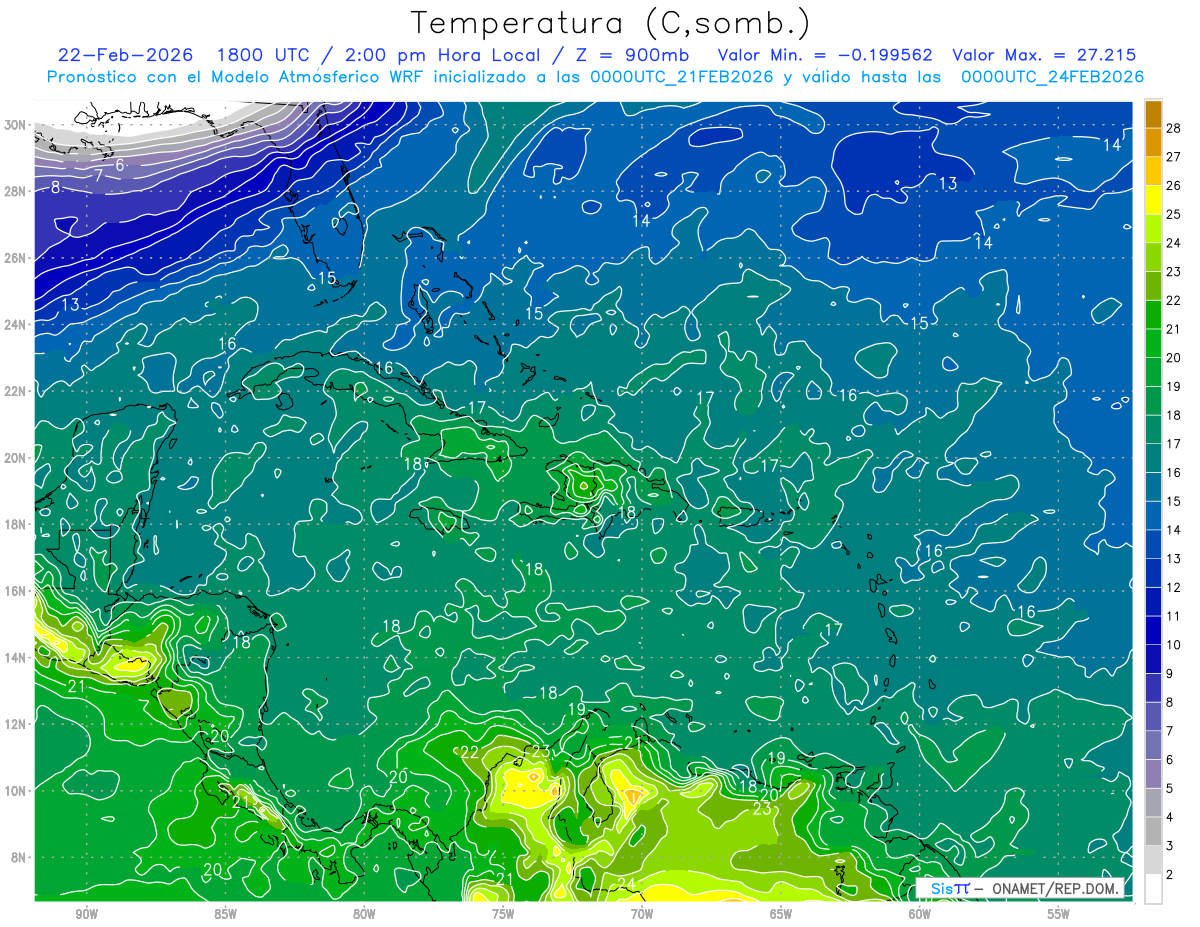The image size is (1200, 927).
Task: Click the 60W longitude axis label
Action: [920, 914]
